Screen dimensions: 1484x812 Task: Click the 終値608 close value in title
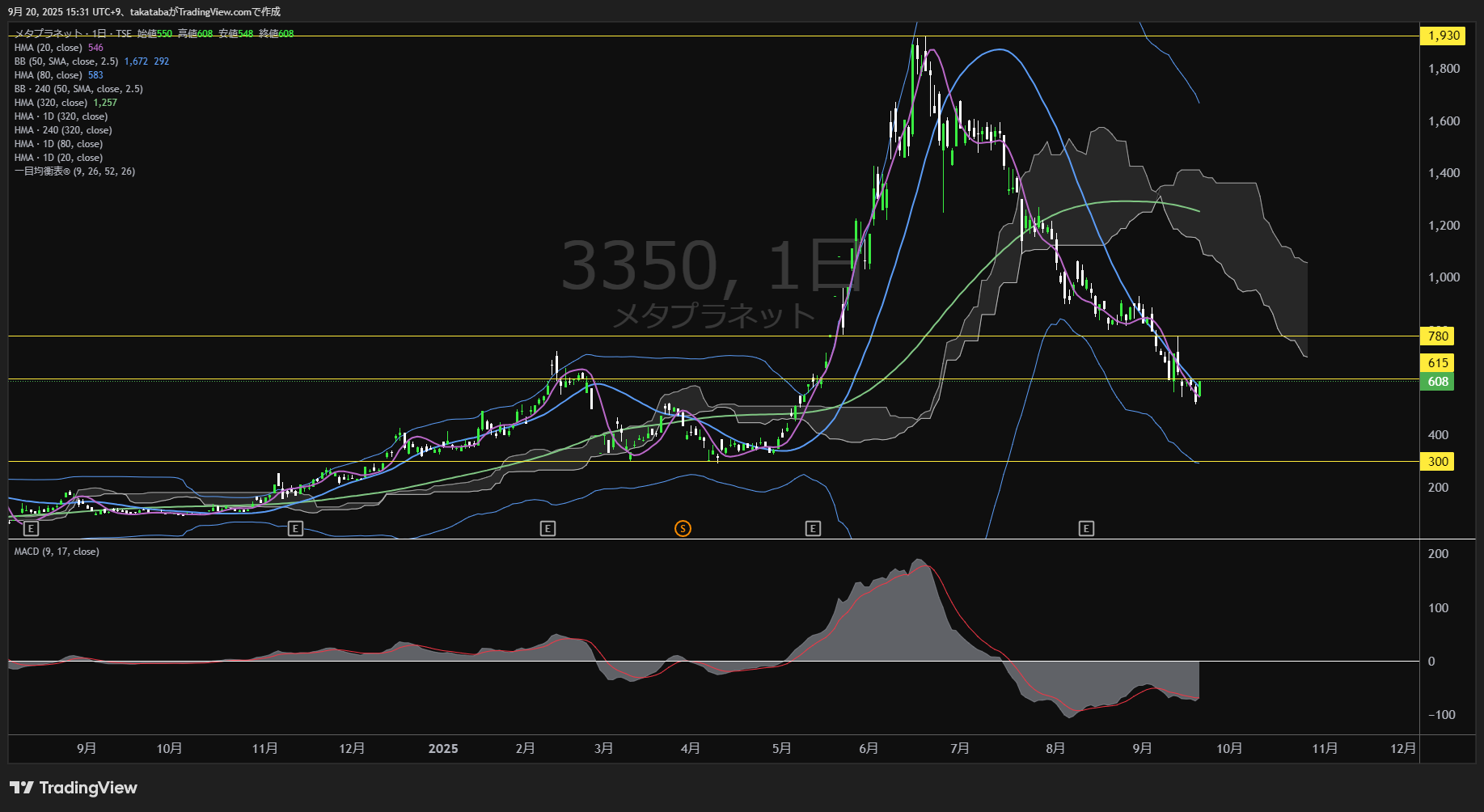tap(277, 34)
